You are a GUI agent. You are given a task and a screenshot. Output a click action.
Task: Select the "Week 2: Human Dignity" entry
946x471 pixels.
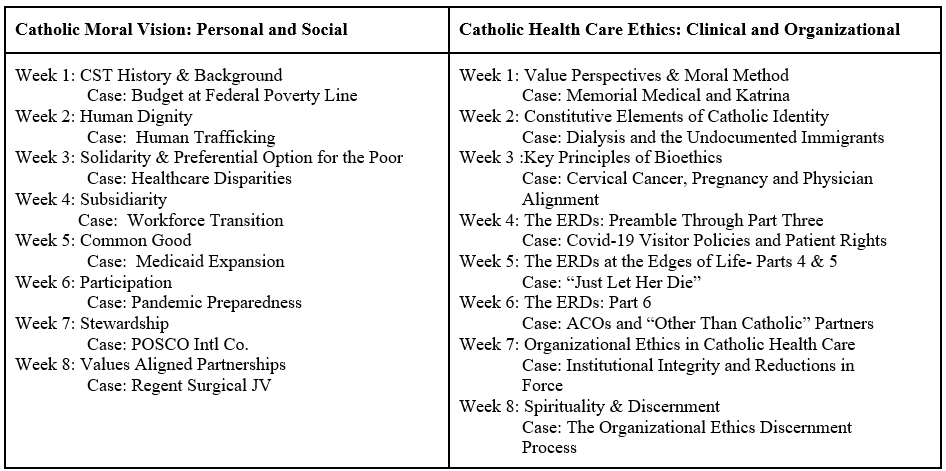92,117
